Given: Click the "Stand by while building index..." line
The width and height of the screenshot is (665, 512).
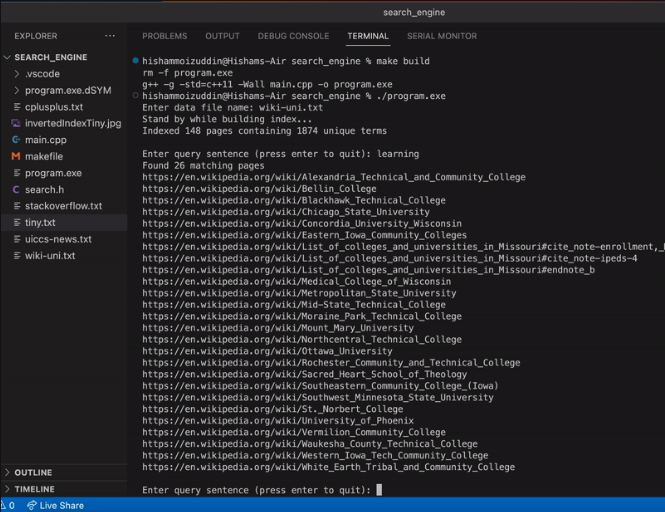Looking at the screenshot, I should (x=227, y=119).
